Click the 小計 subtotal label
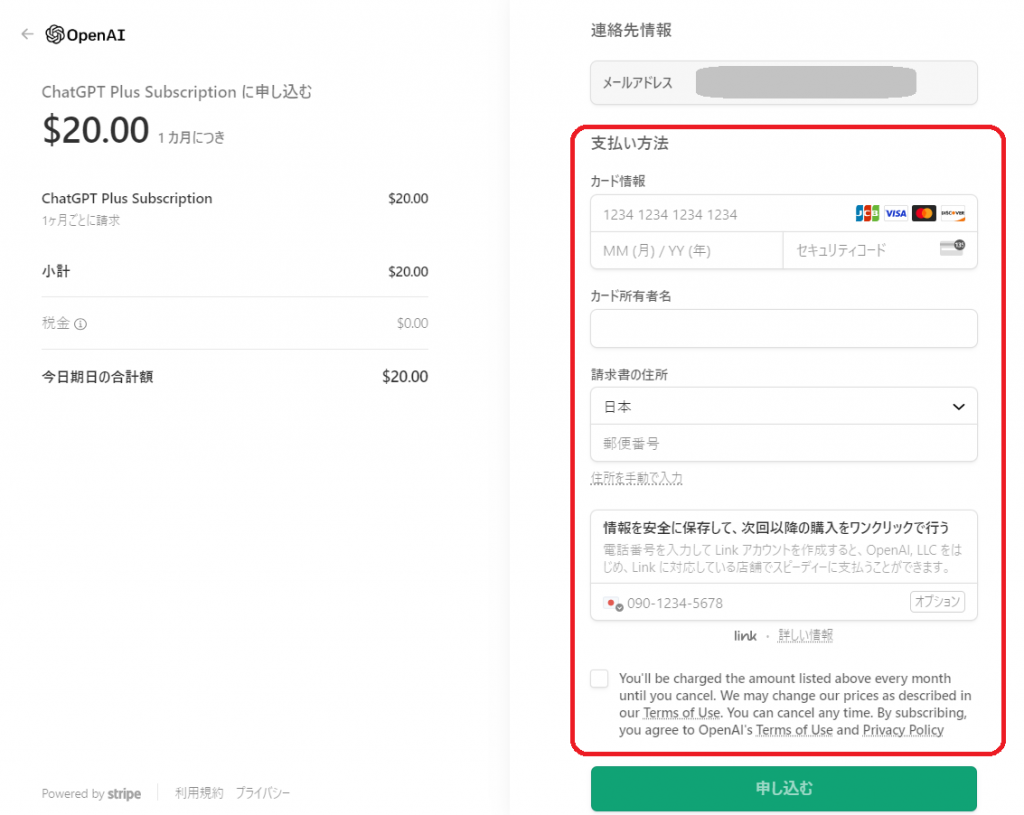This screenshot has height=815, width=1024. (x=56, y=271)
